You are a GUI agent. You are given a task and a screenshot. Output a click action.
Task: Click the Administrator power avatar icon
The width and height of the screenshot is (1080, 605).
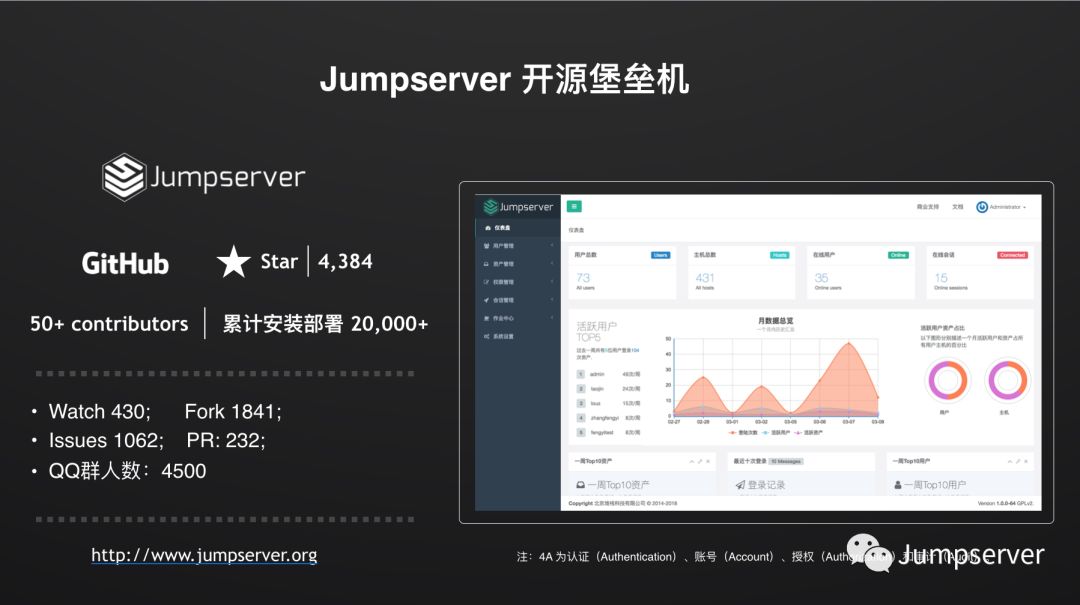[982, 207]
